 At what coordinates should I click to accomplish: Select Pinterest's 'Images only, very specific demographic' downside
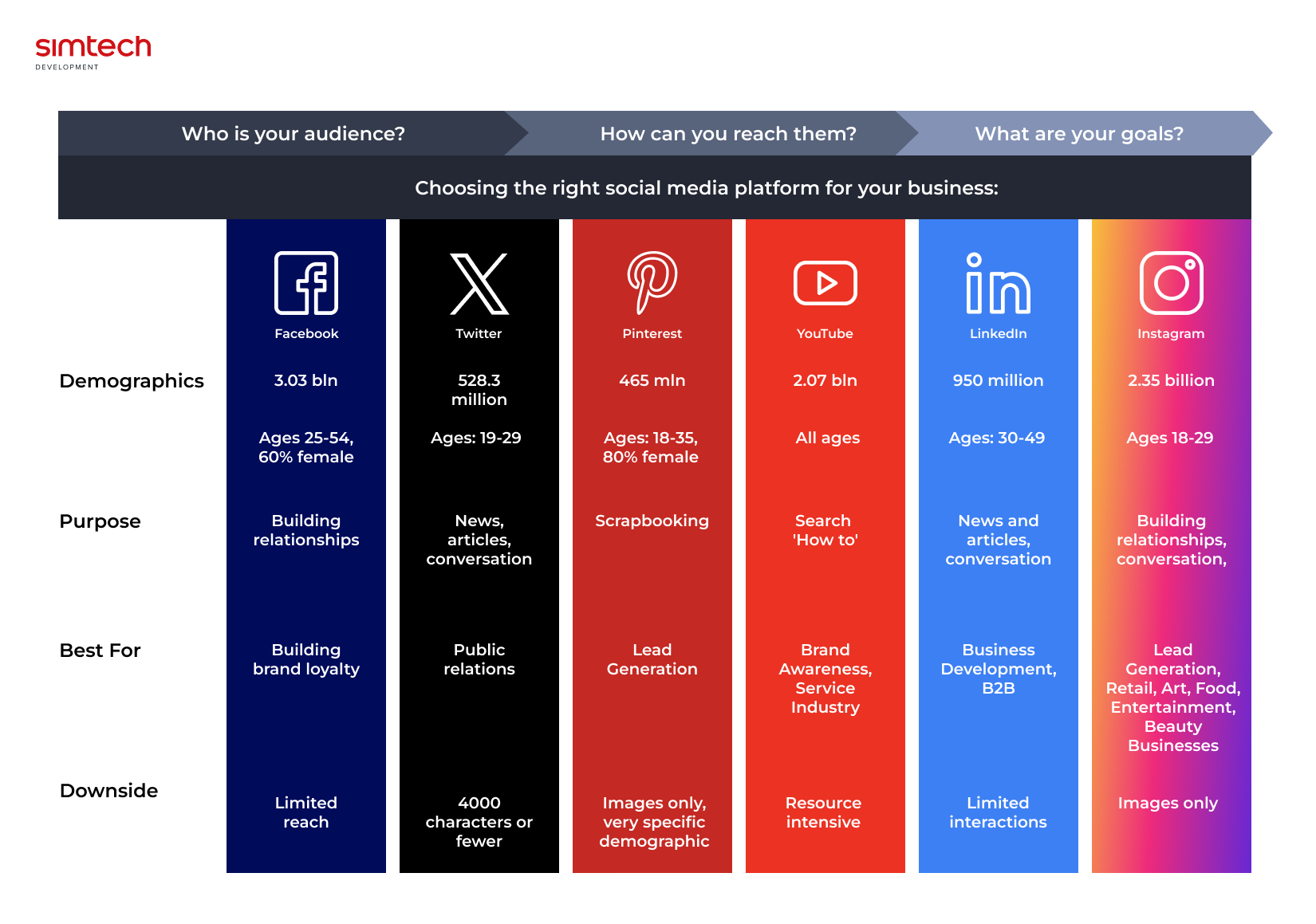[654, 822]
